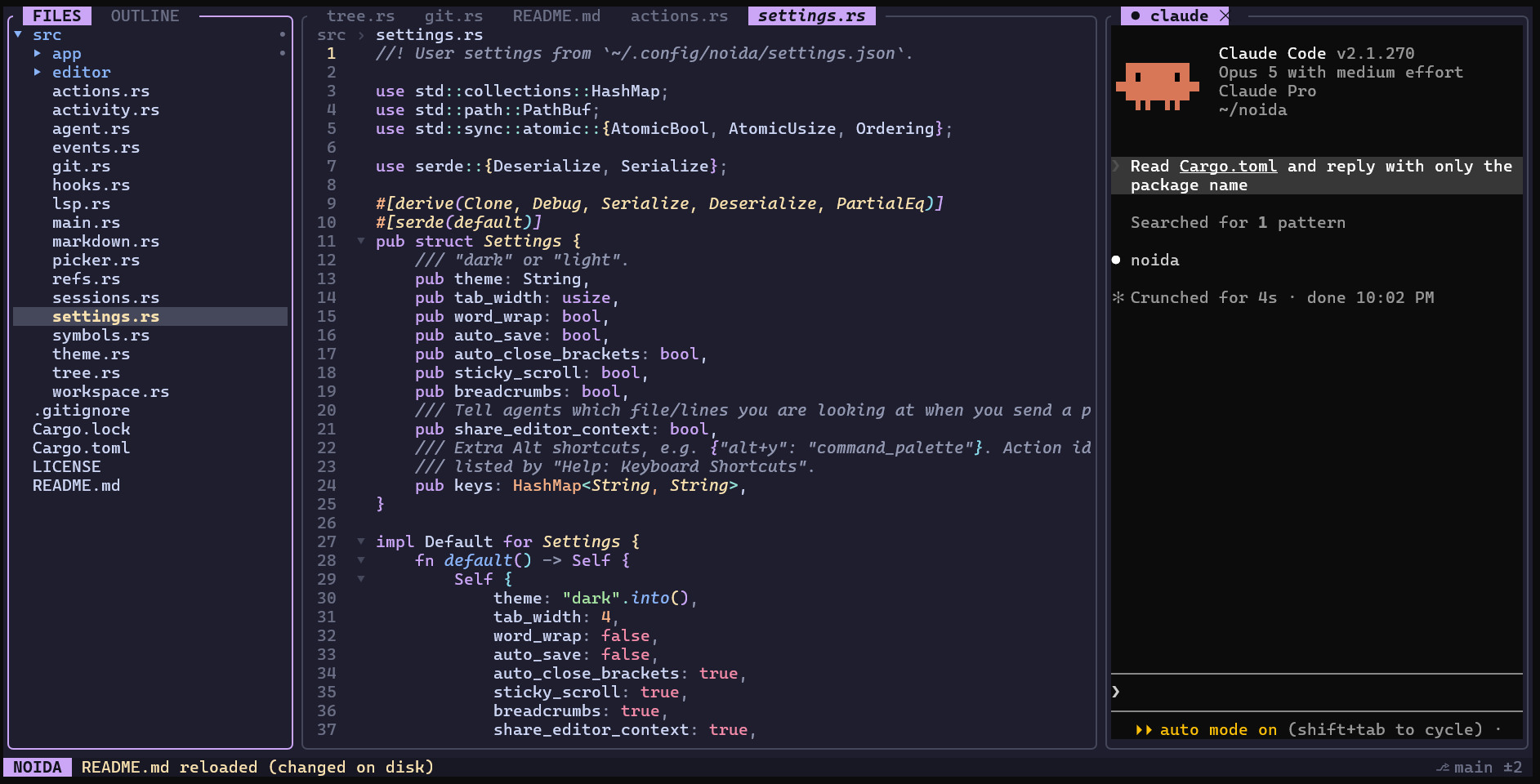This screenshot has height=784, width=1540.
Task: Select settings.rs in file tree
Action: (x=150, y=316)
